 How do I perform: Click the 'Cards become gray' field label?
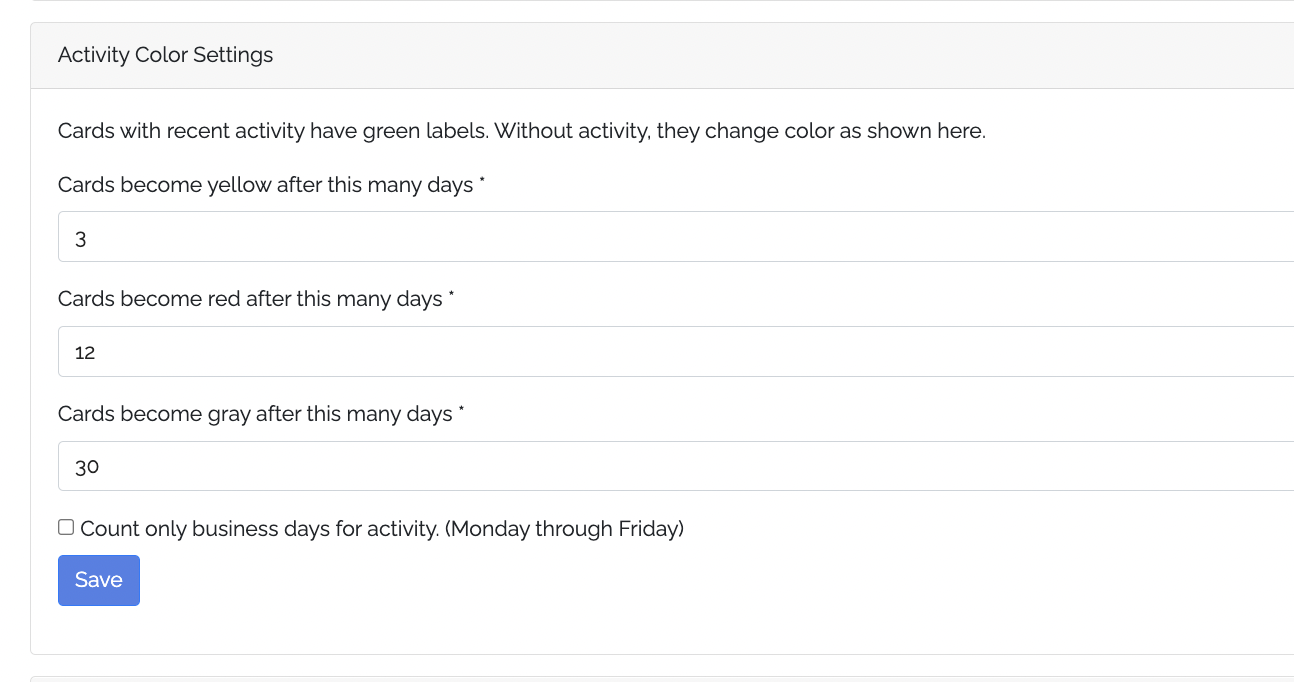click(254, 414)
